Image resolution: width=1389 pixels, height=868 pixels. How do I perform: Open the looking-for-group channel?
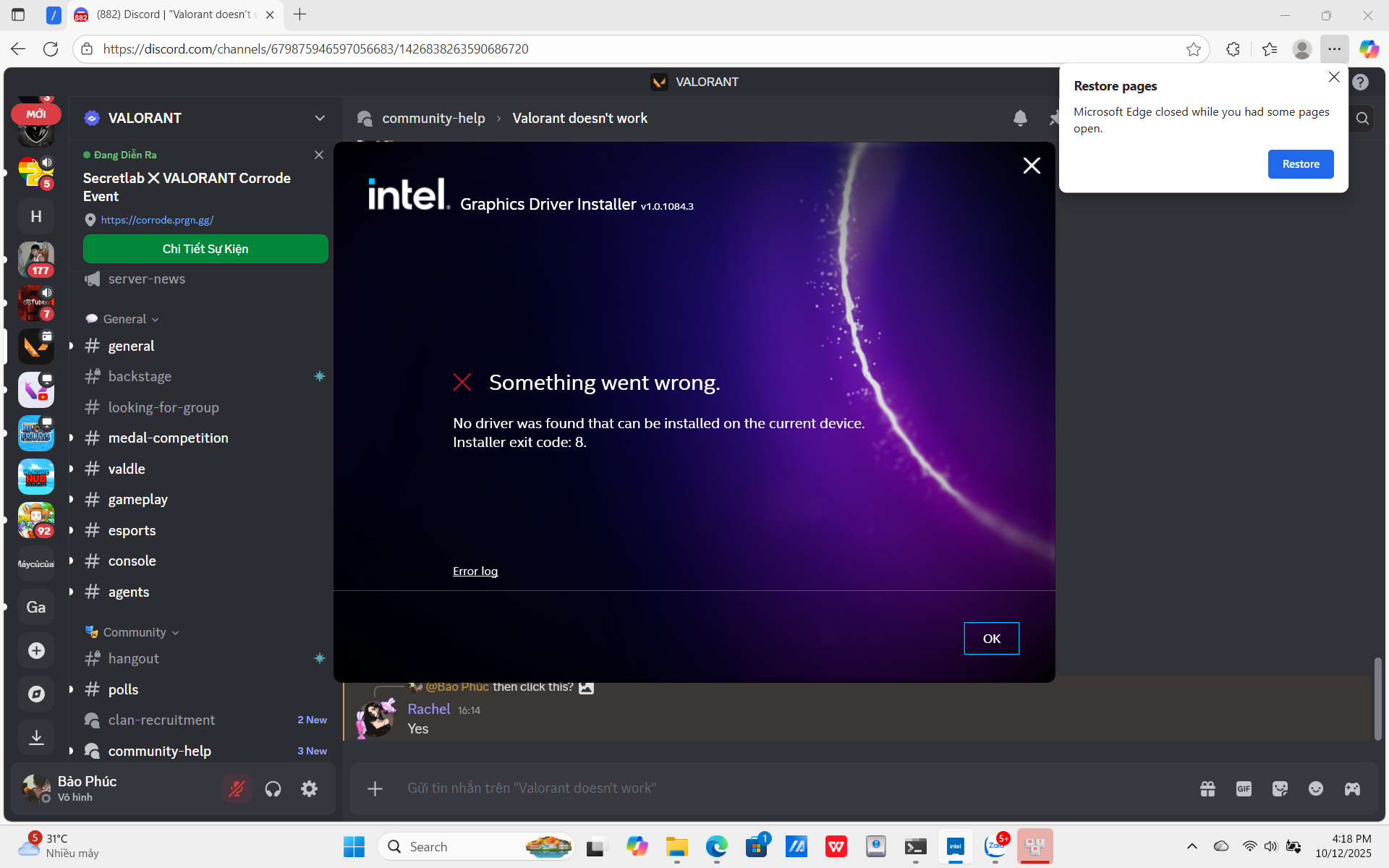[x=163, y=407]
